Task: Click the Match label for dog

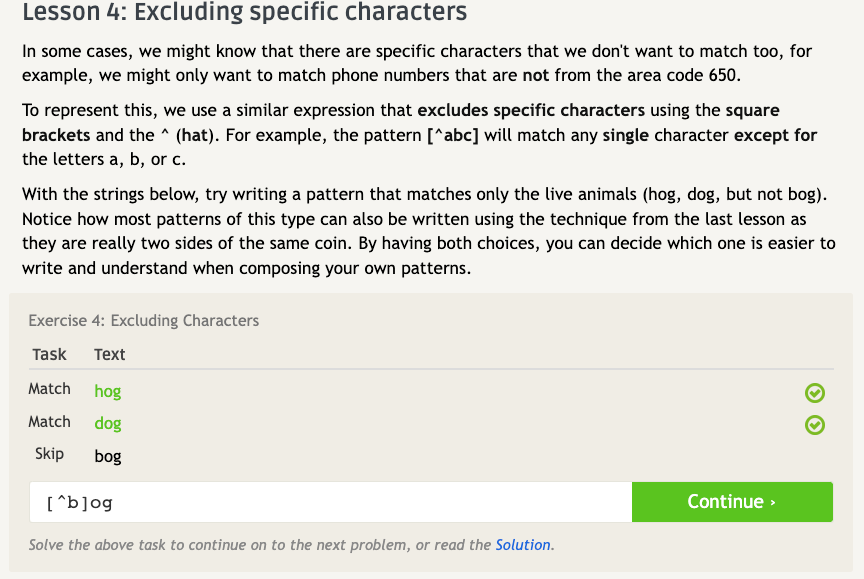Action: coord(50,422)
